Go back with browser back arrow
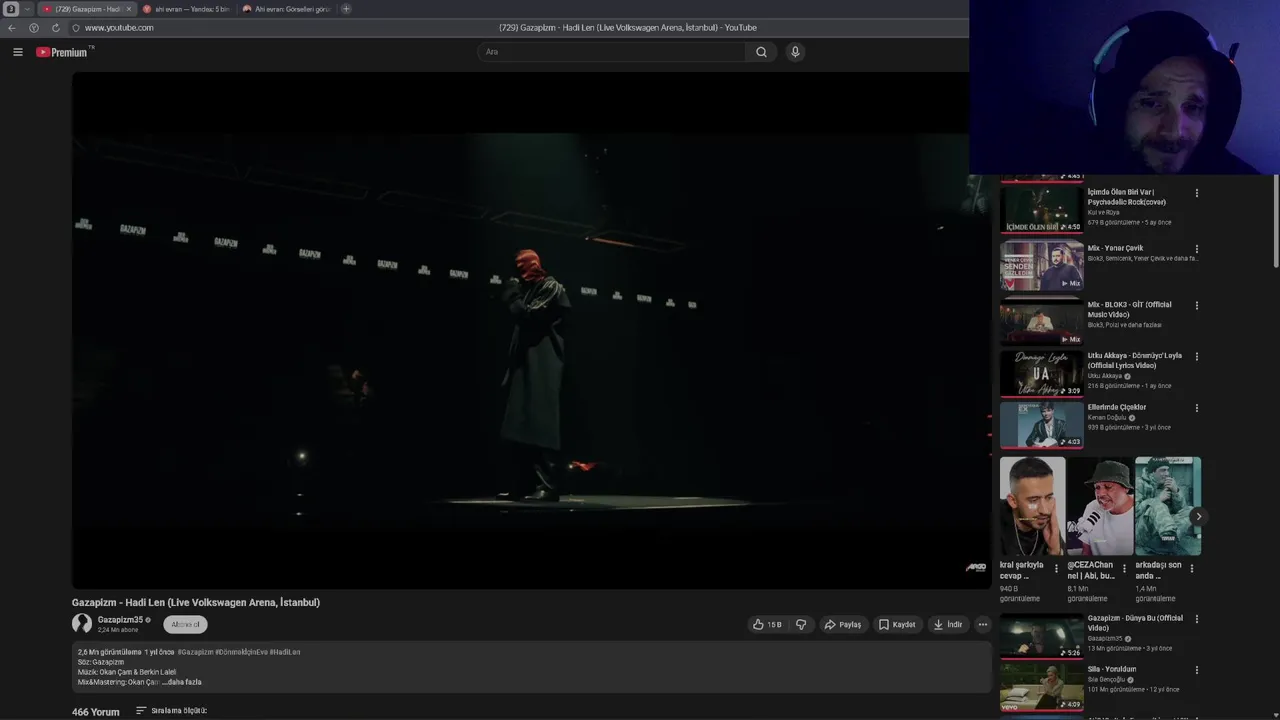The height and width of the screenshot is (720, 1280). [x=12, y=28]
